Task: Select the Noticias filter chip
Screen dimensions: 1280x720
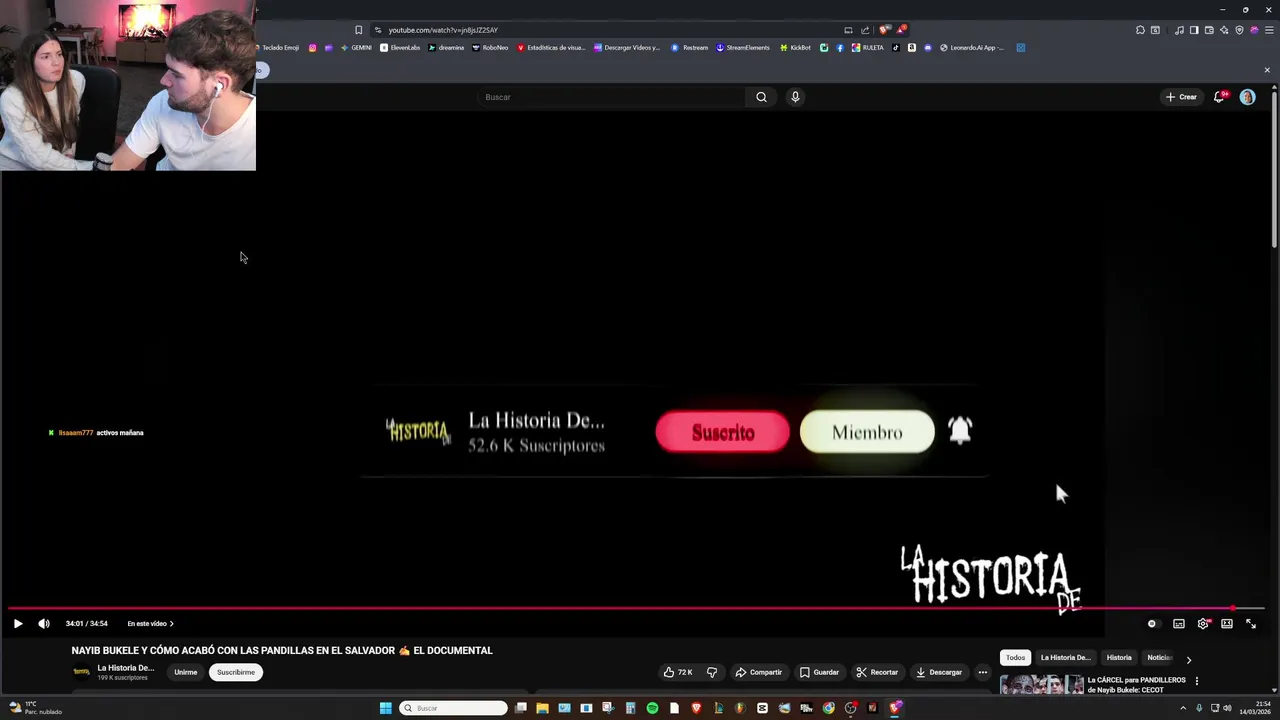Action: (x=1159, y=658)
